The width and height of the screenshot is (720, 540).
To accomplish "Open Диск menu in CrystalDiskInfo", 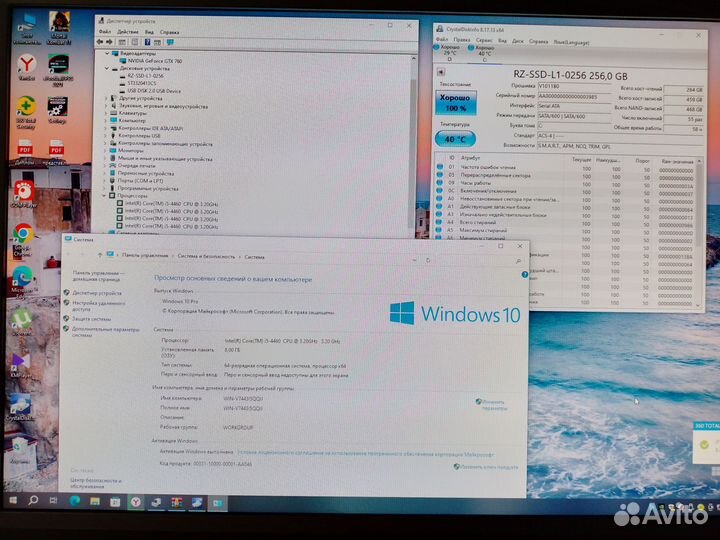I will [x=518, y=41].
